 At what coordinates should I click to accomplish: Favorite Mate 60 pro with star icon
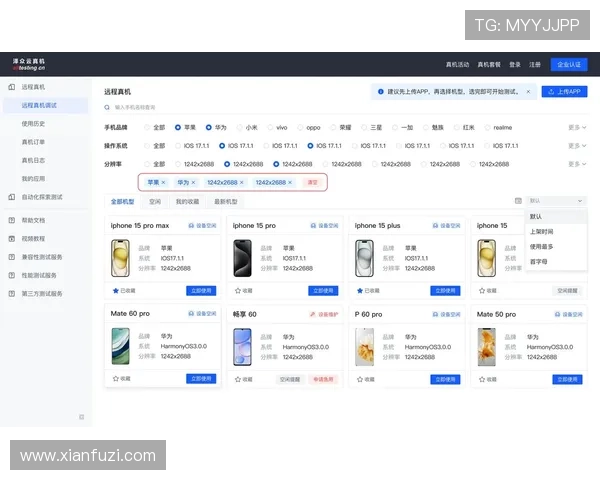coord(116,379)
